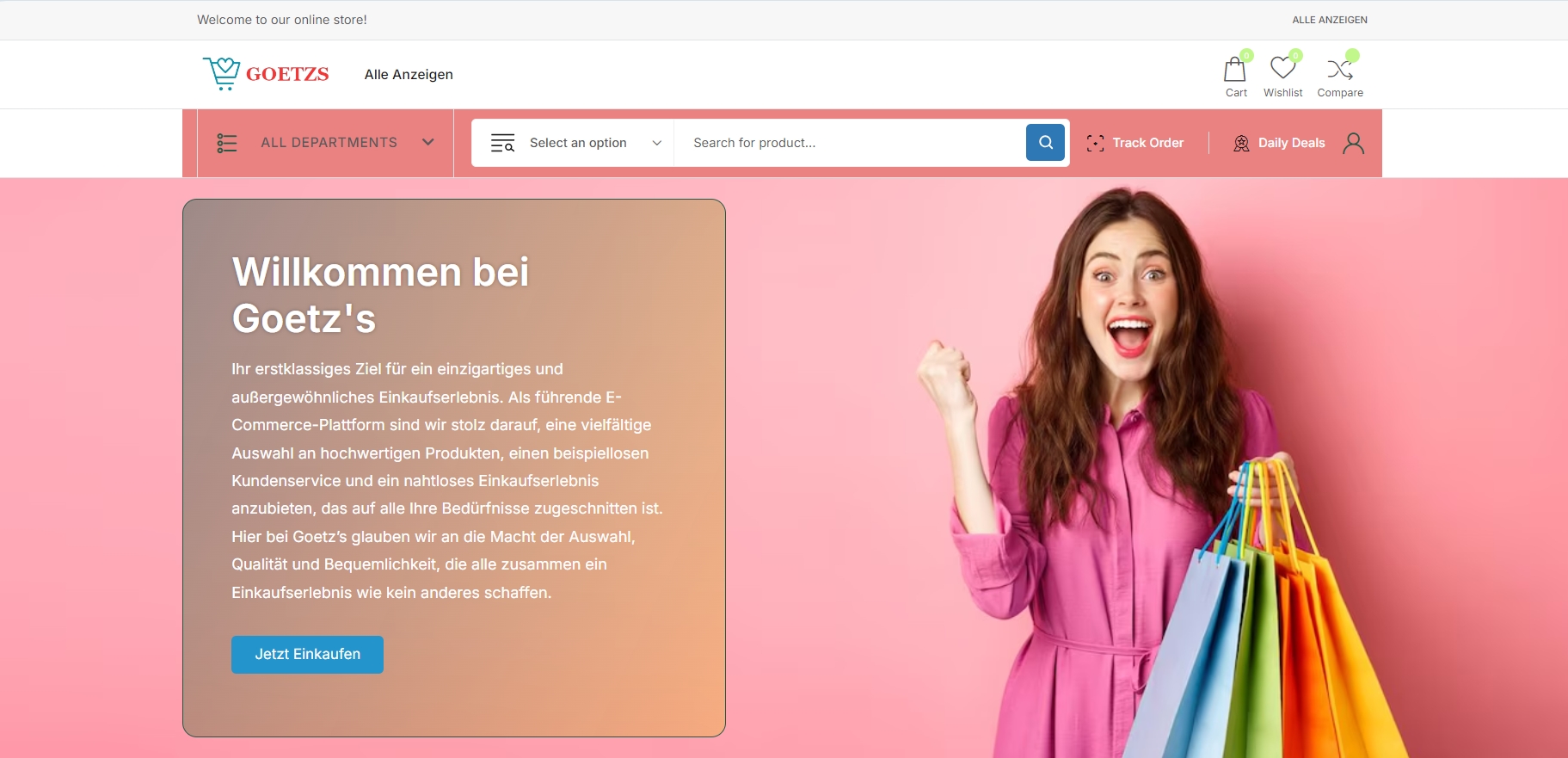The width and height of the screenshot is (1568, 758).
Task: Click the Cart label text
Action: 1236,93
